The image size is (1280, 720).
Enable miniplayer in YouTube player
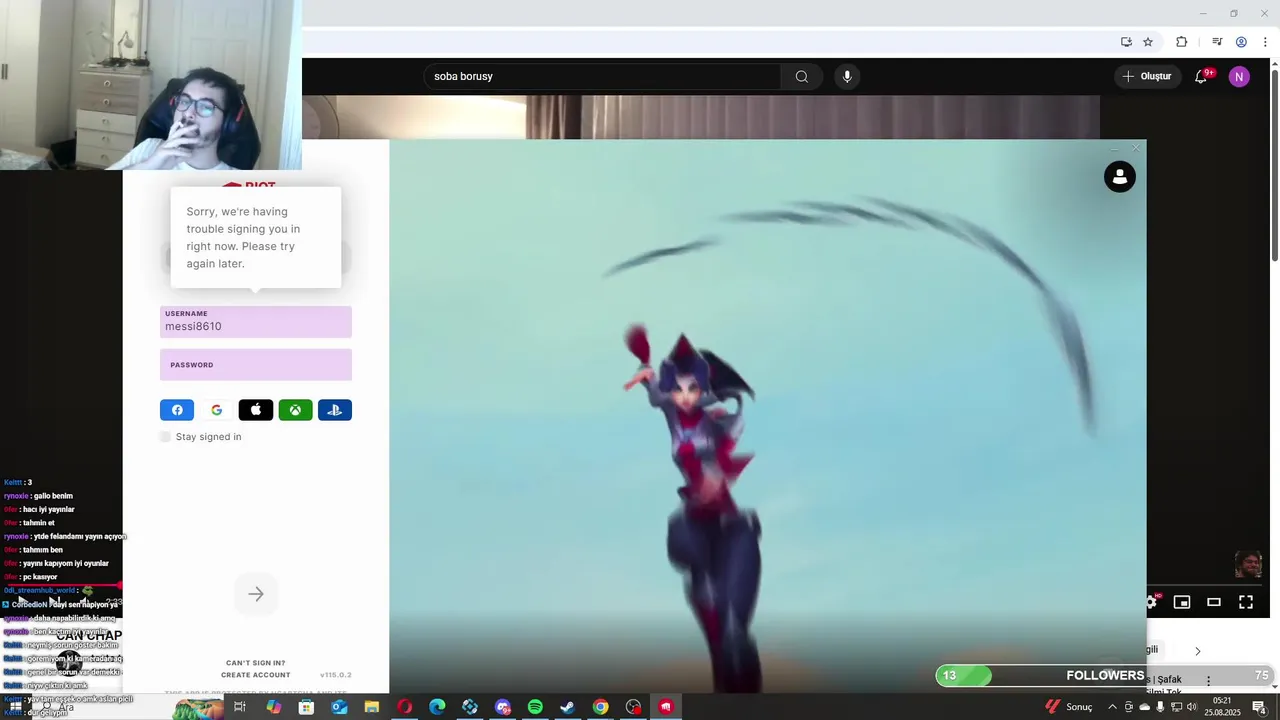point(1182,602)
